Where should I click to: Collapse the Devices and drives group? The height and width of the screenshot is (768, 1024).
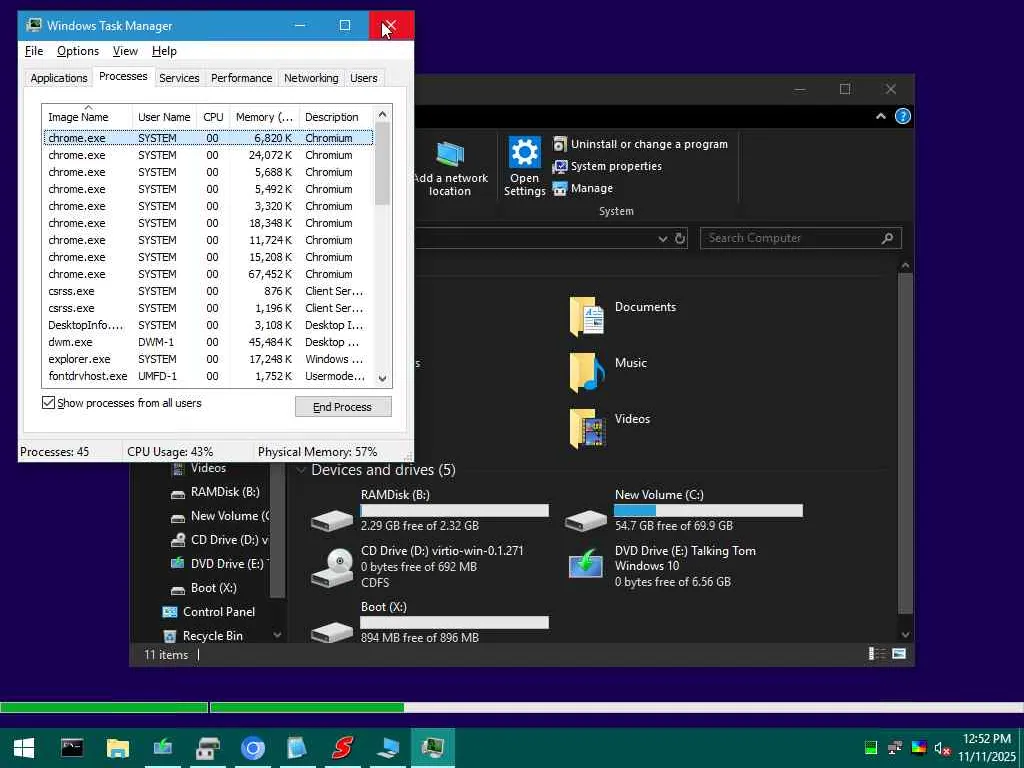click(x=301, y=470)
